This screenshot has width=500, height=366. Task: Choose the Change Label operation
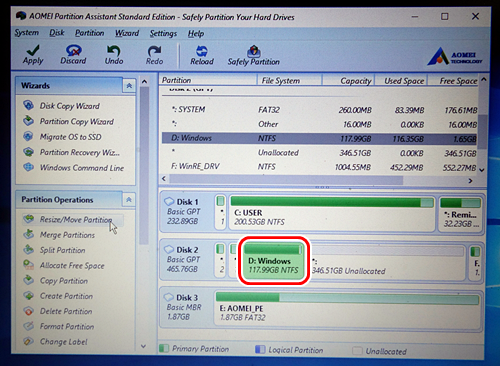(55, 342)
